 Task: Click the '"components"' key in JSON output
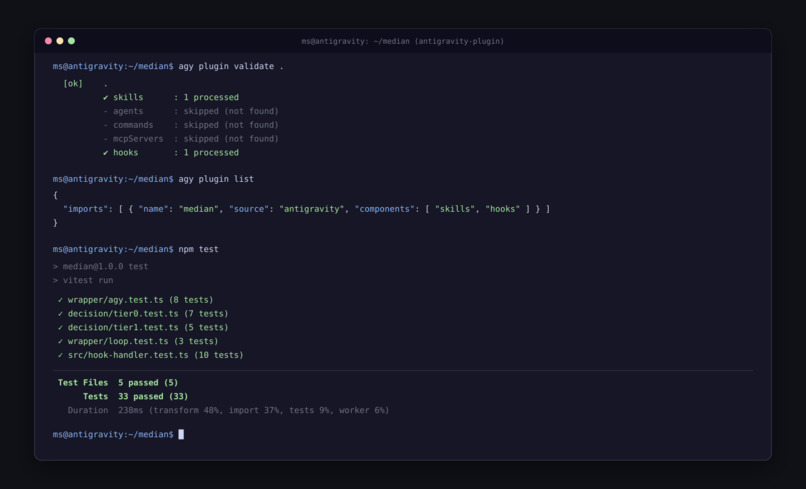384,209
